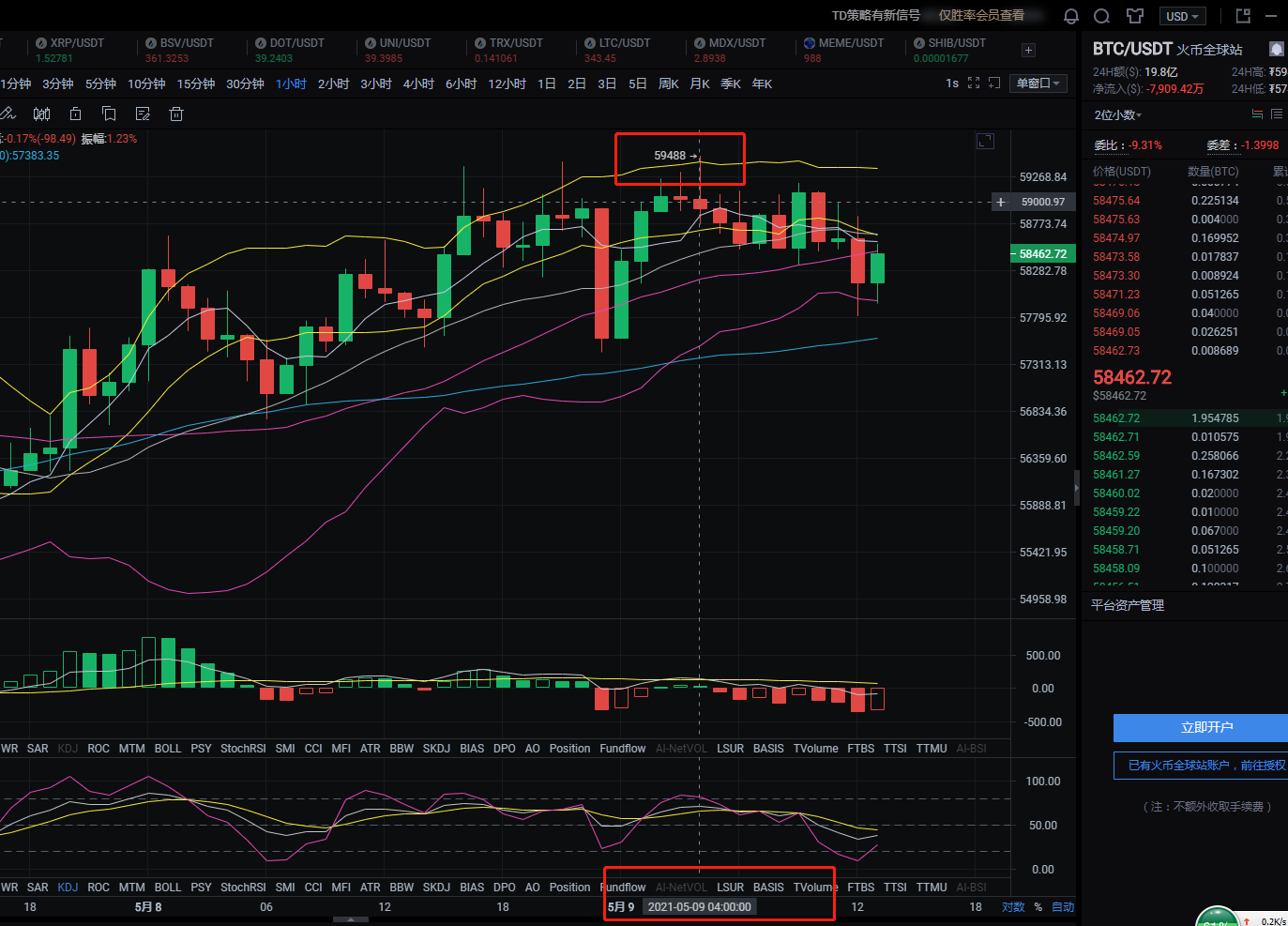
Task: Click the 立即开户 open account button
Action: 1205,728
